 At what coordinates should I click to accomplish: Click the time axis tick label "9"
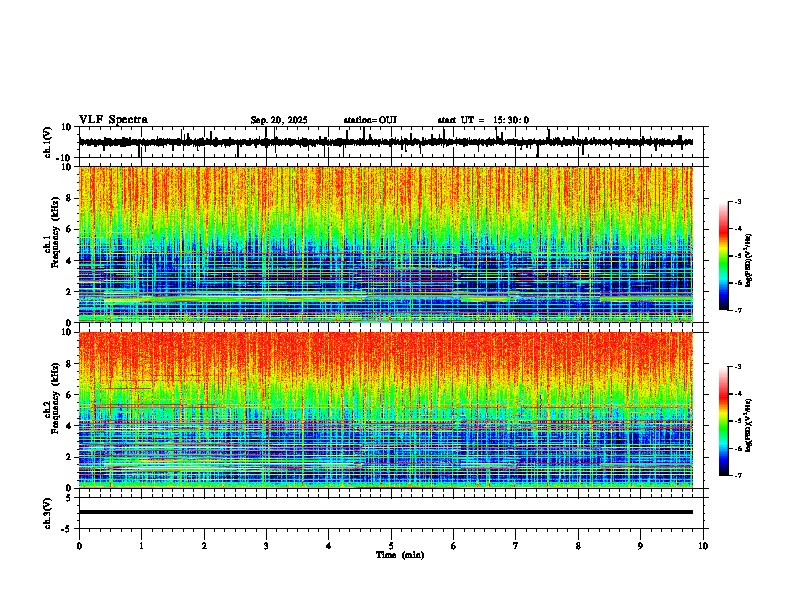point(640,546)
